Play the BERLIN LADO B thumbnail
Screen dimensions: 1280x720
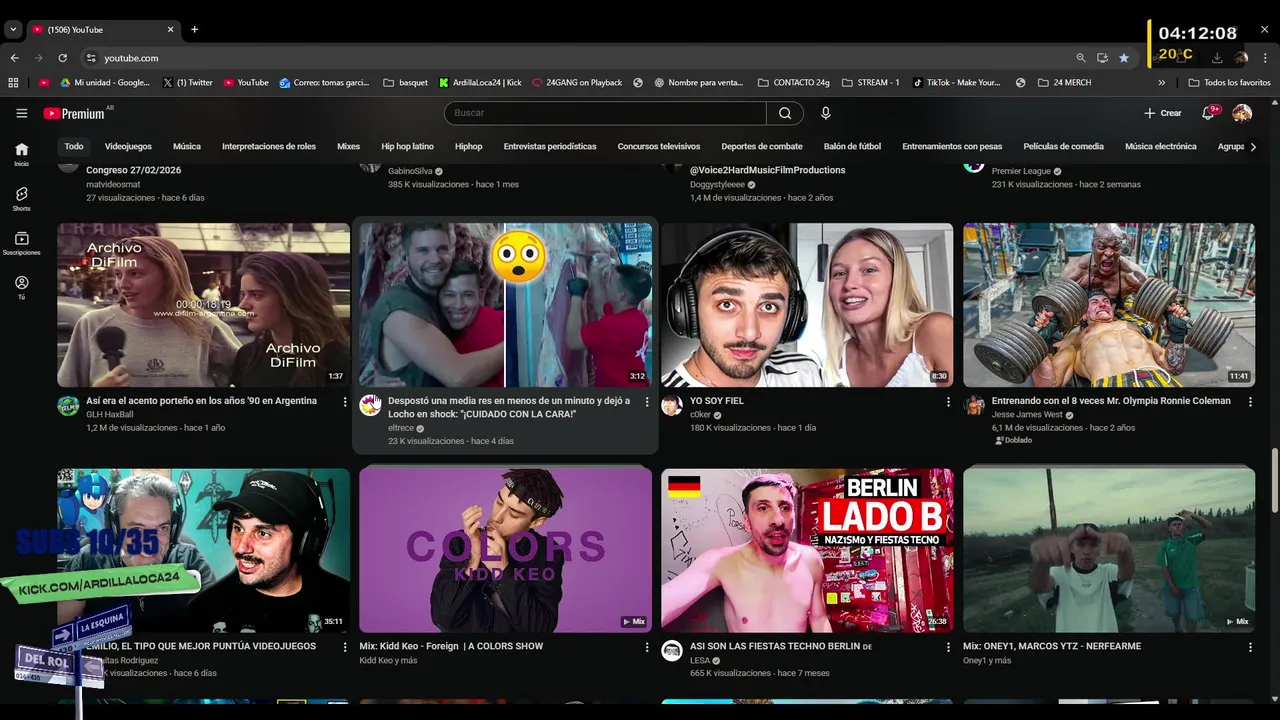807,550
